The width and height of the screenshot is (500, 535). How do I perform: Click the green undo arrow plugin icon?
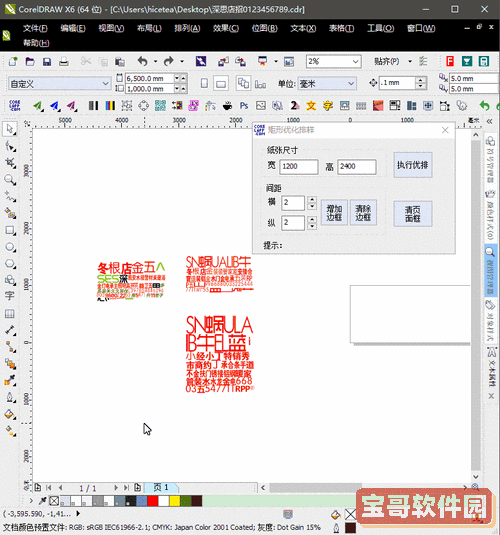(484, 106)
